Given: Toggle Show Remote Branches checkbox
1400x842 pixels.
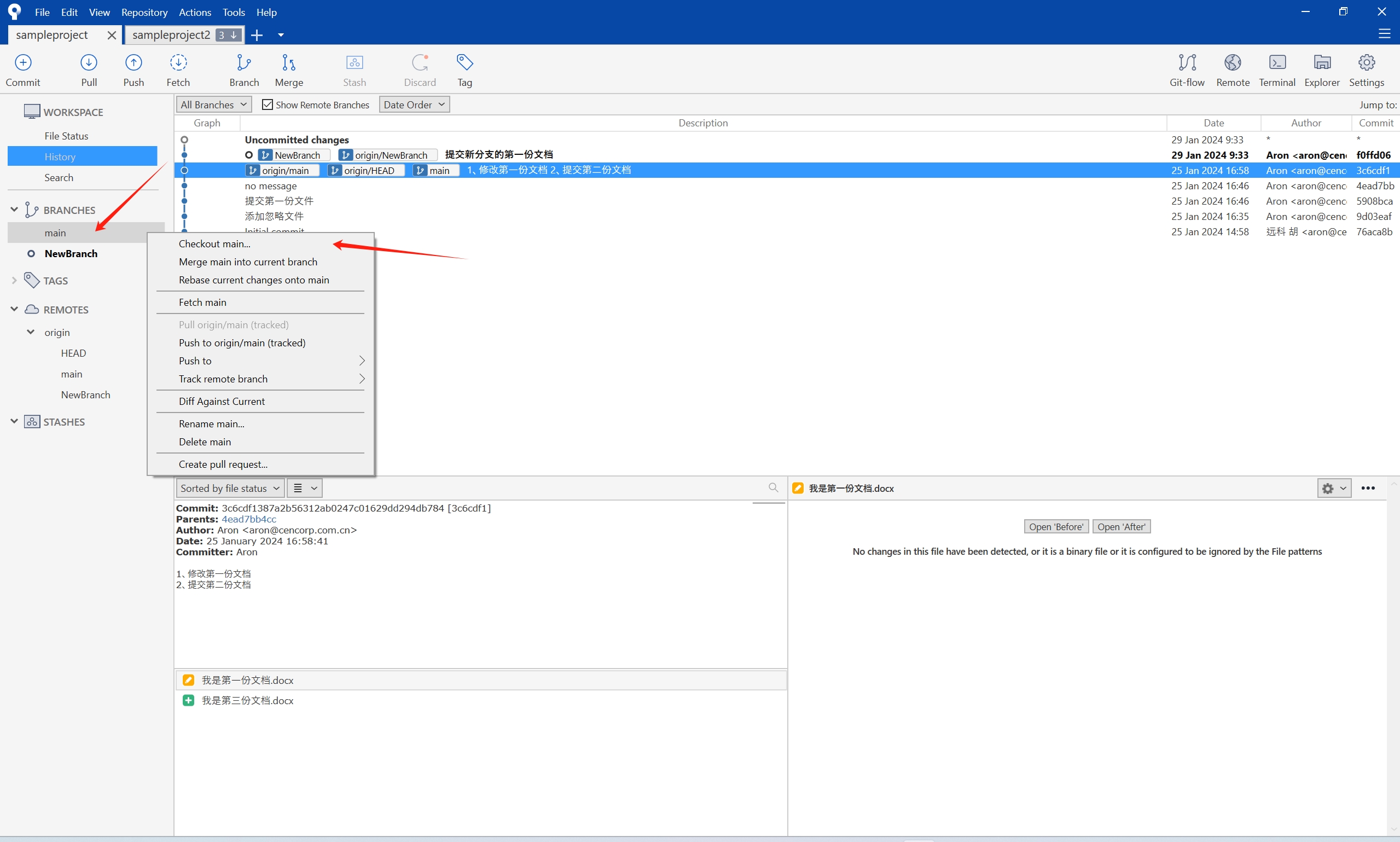Looking at the screenshot, I should [268, 105].
